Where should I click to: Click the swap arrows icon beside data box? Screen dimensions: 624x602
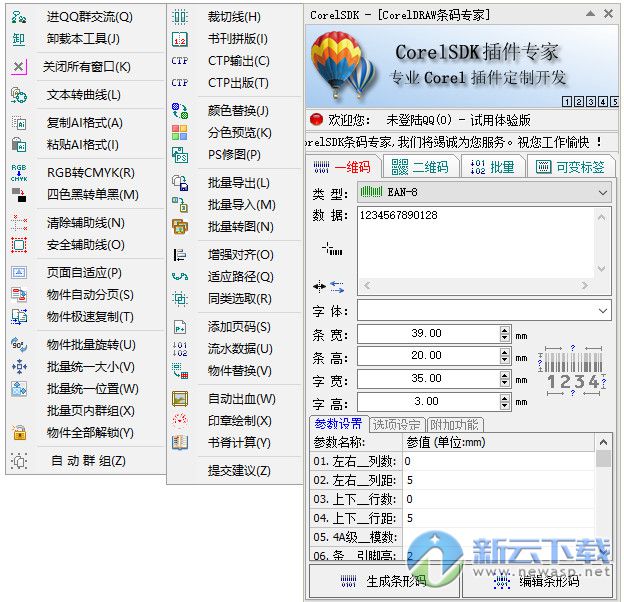coord(337,286)
